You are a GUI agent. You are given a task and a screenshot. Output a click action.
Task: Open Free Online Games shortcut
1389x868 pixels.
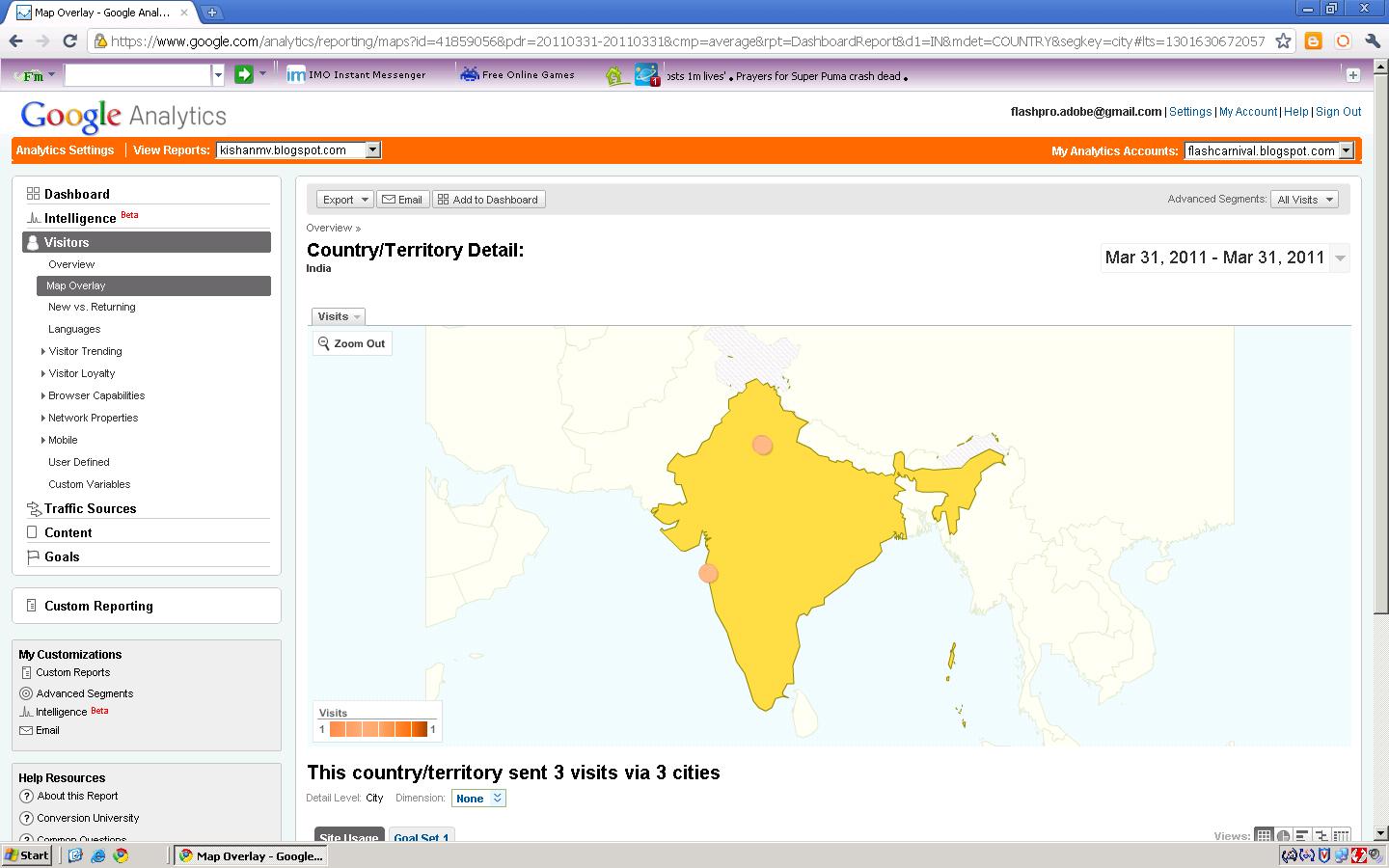pyautogui.click(x=517, y=74)
